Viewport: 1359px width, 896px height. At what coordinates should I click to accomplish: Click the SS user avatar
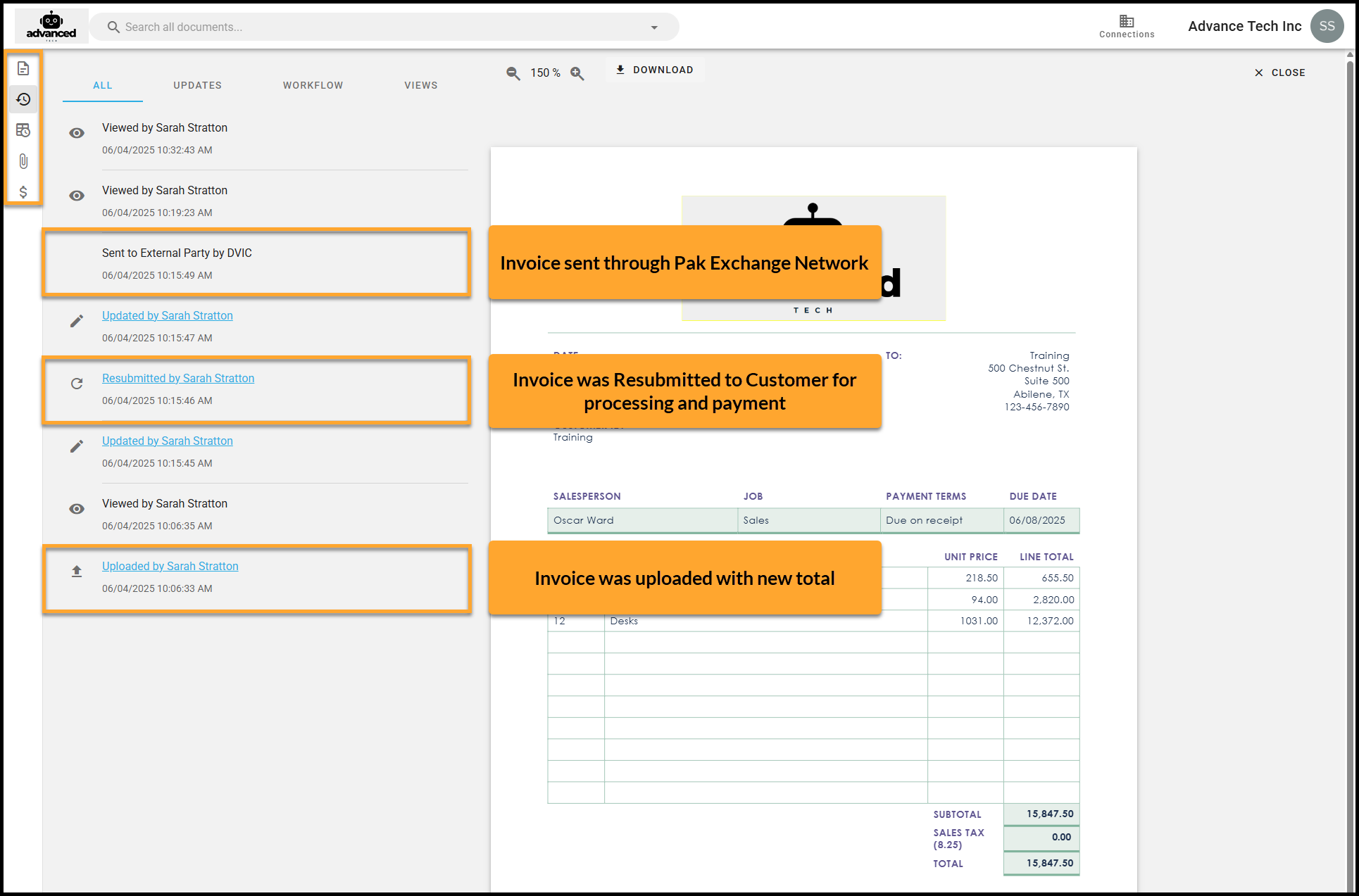[x=1327, y=26]
